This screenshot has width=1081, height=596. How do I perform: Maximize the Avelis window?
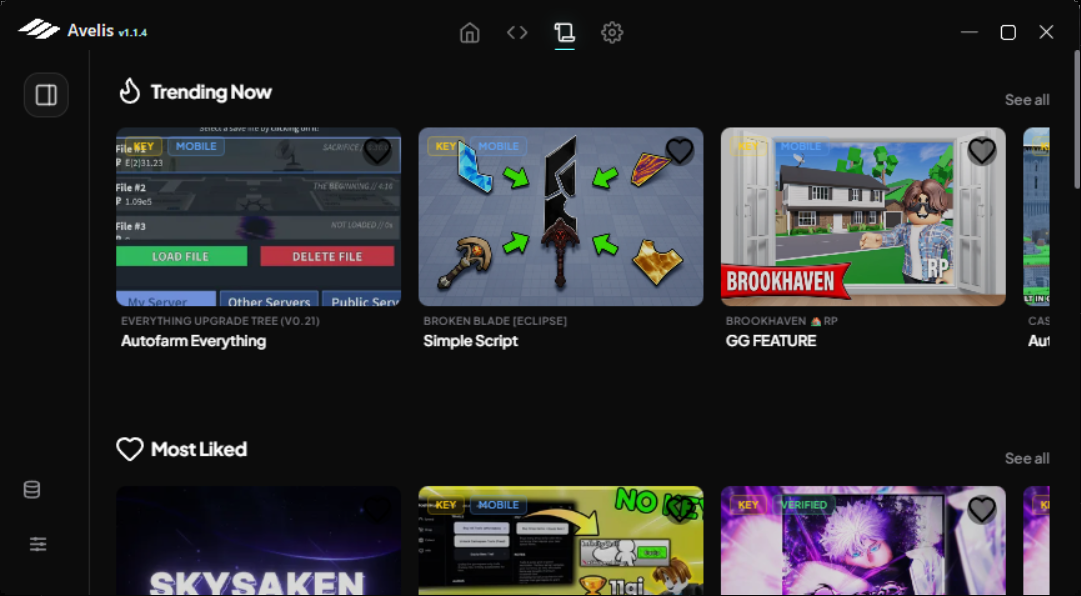1008,32
